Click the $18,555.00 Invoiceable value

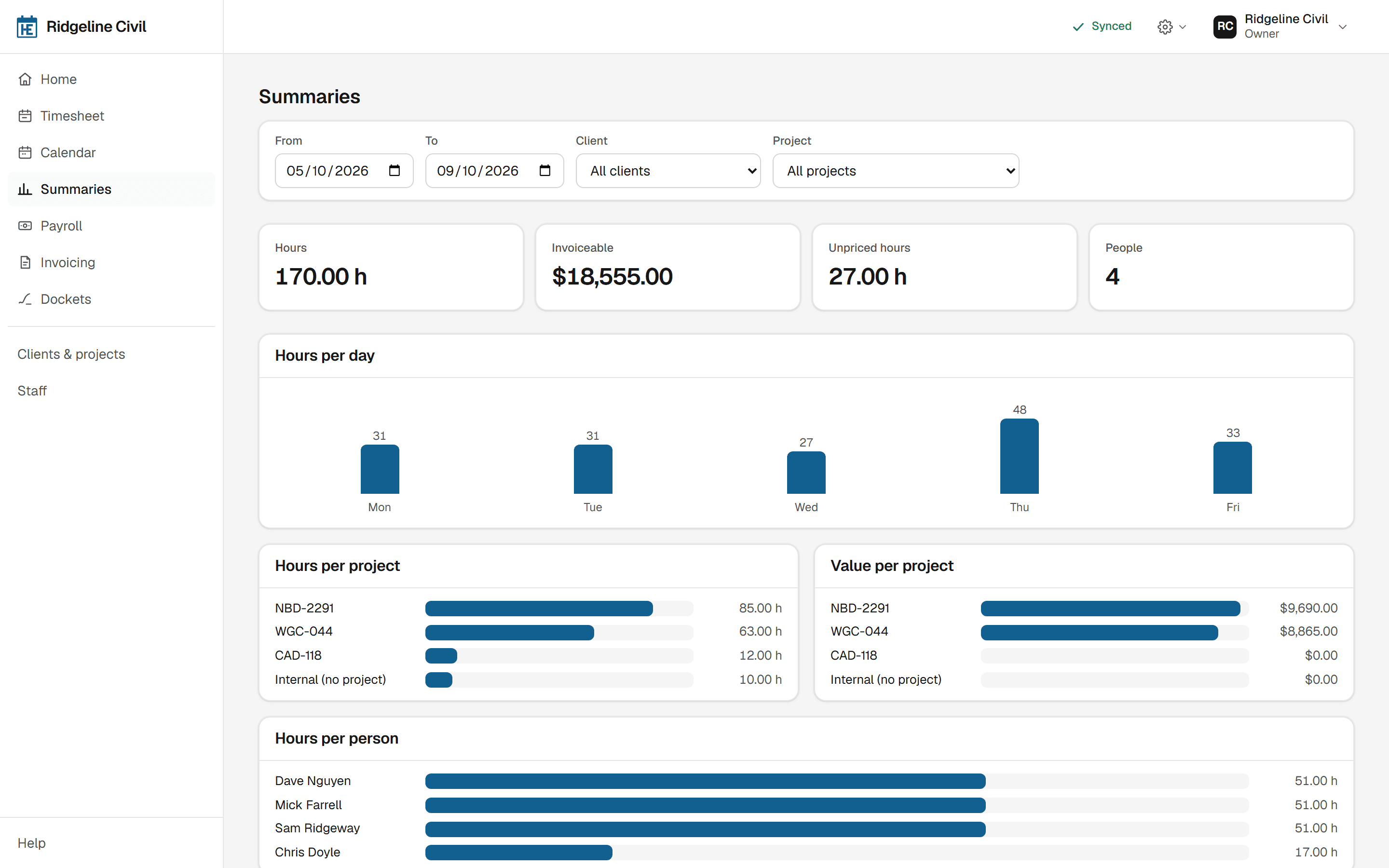(x=612, y=277)
